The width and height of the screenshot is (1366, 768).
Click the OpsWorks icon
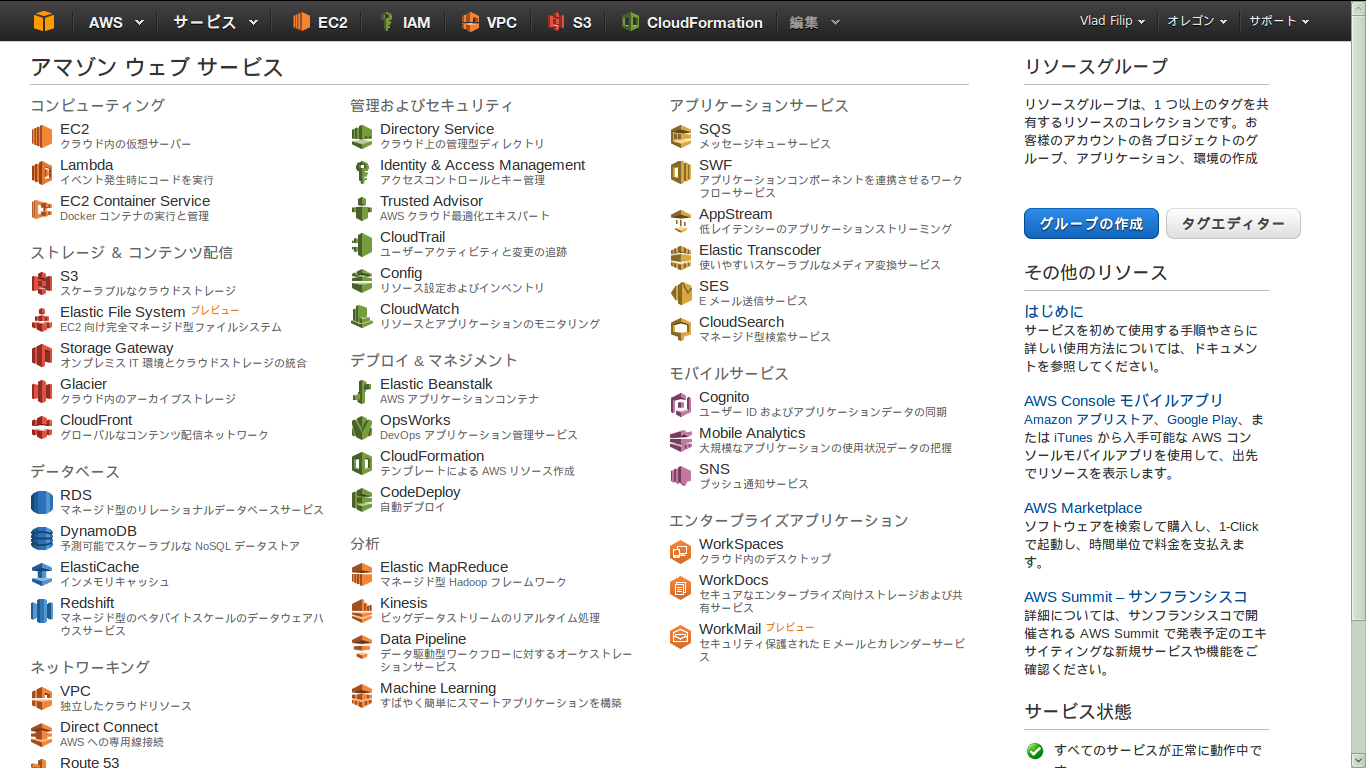[361, 427]
